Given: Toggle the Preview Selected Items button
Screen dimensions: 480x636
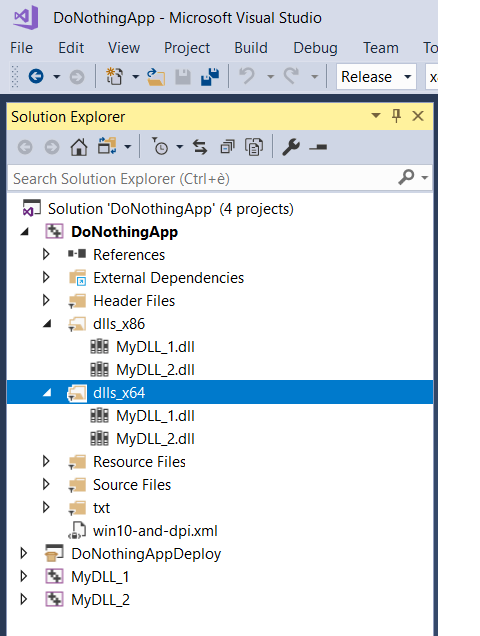Looking at the screenshot, I should [x=318, y=147].
